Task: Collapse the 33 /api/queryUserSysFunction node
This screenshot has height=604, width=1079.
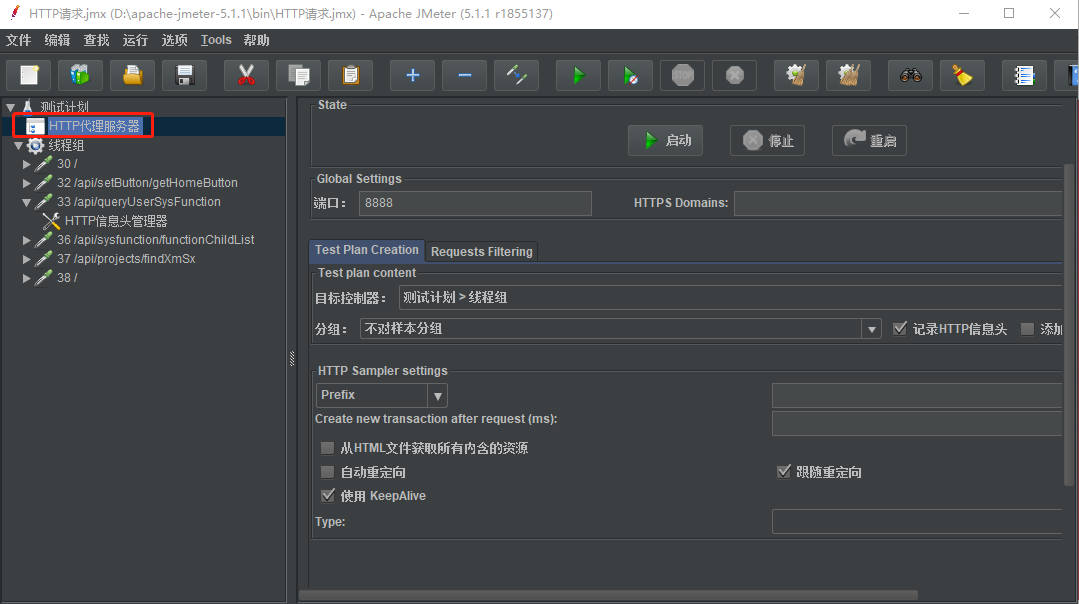Action: (x=26, y=203)
